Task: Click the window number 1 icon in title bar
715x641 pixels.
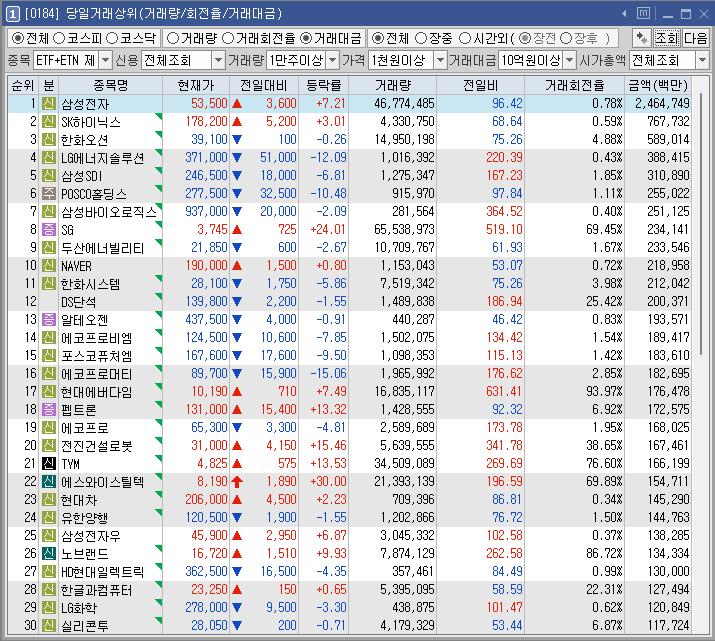Action: click(12, 14)
